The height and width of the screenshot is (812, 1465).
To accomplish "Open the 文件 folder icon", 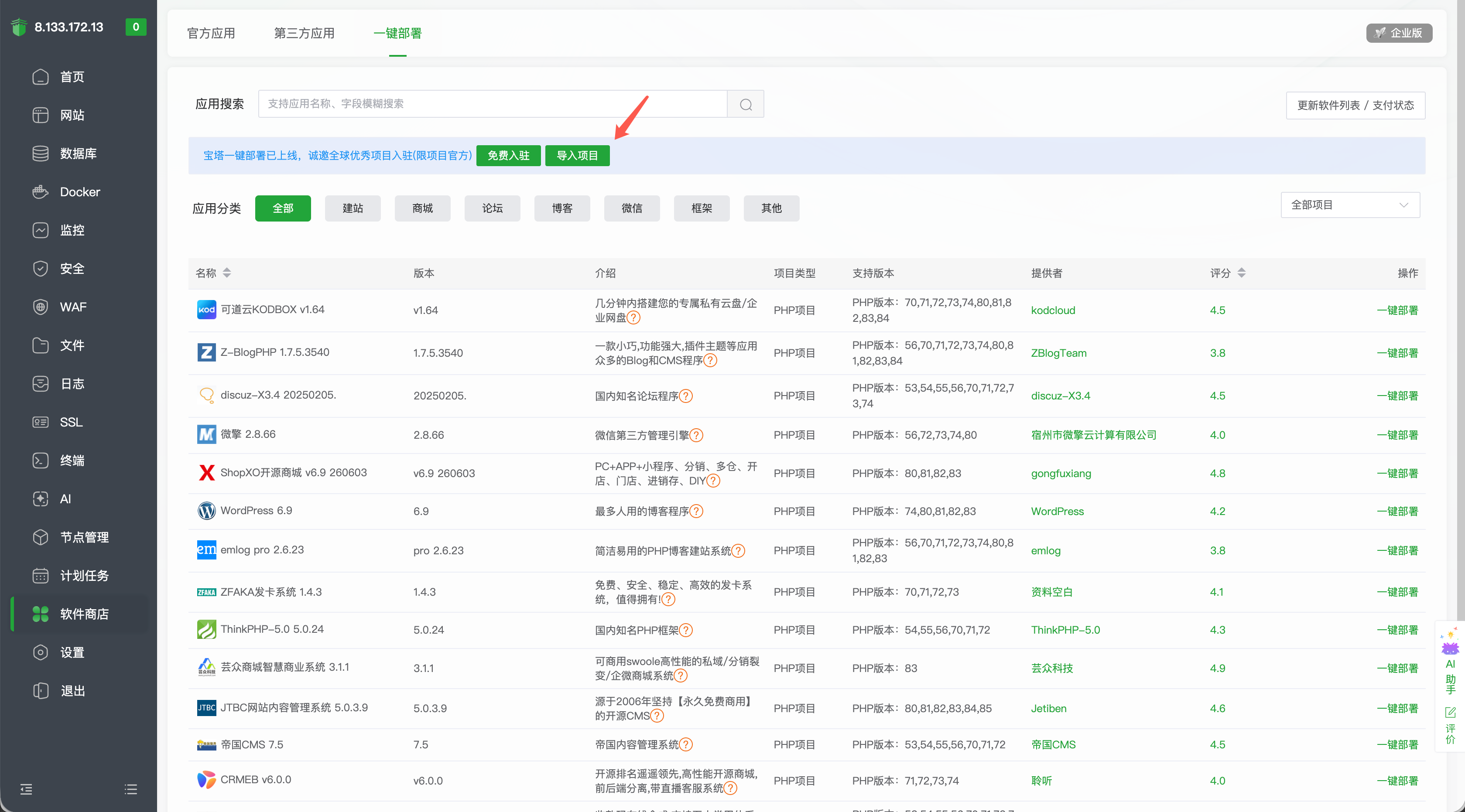I will tap(41, 345).
